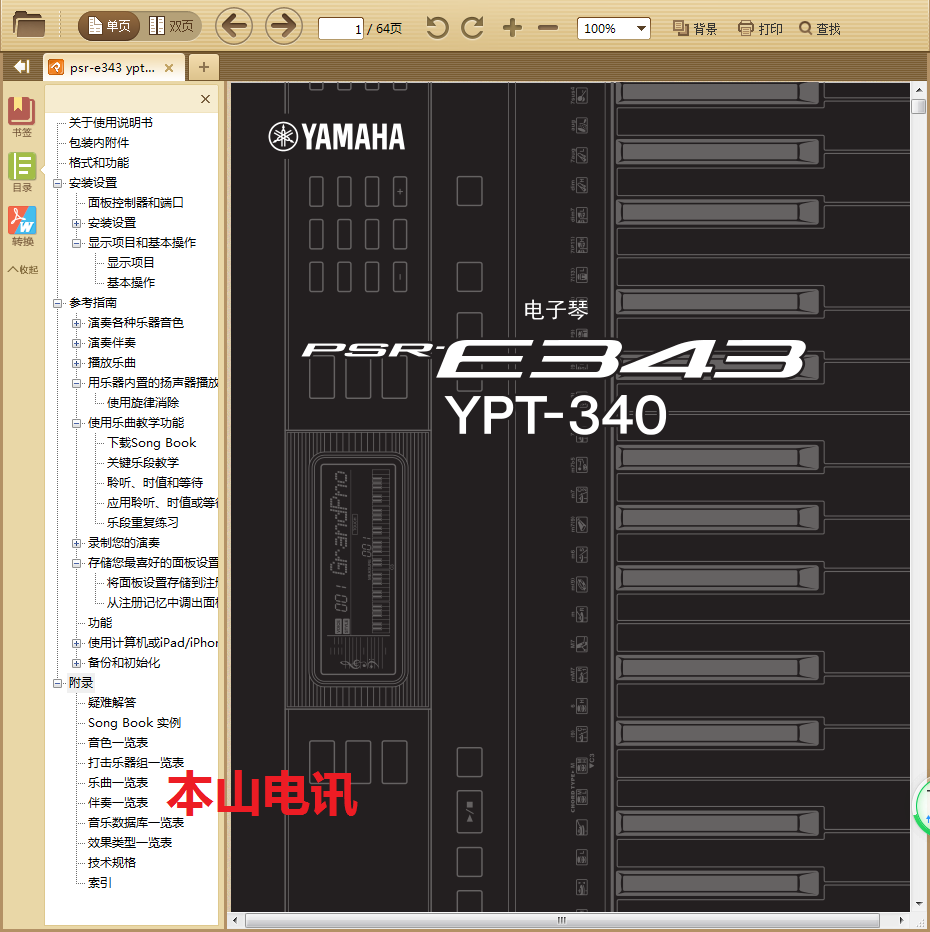
Task: Switch to single page view (单页)
Action: [109, 26]
